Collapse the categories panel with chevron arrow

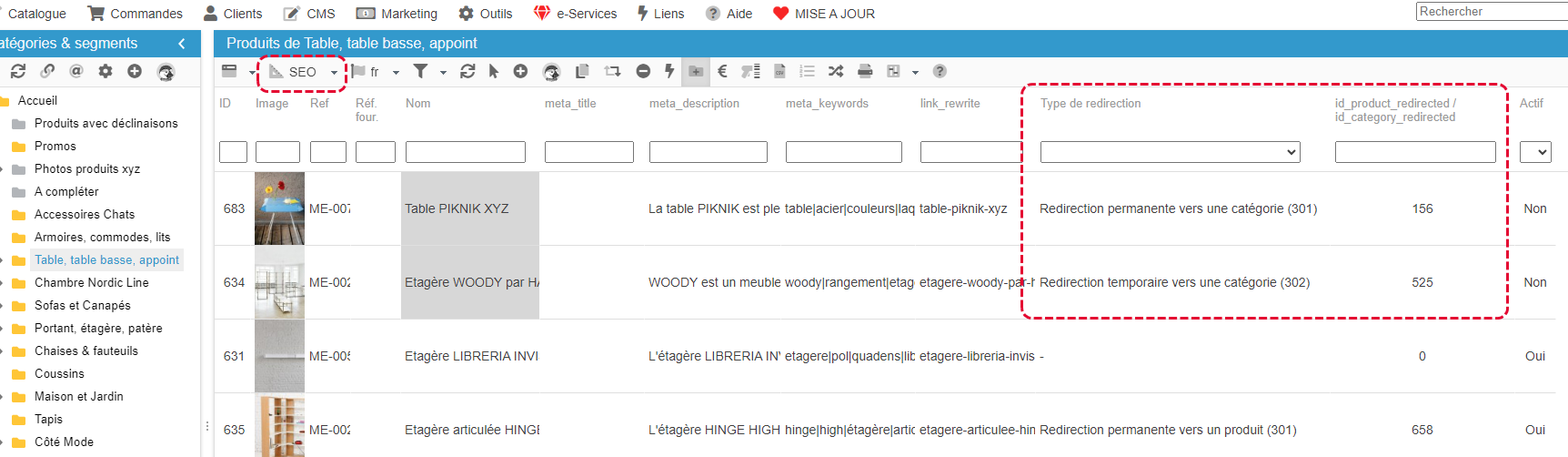(x=182, y=44)
